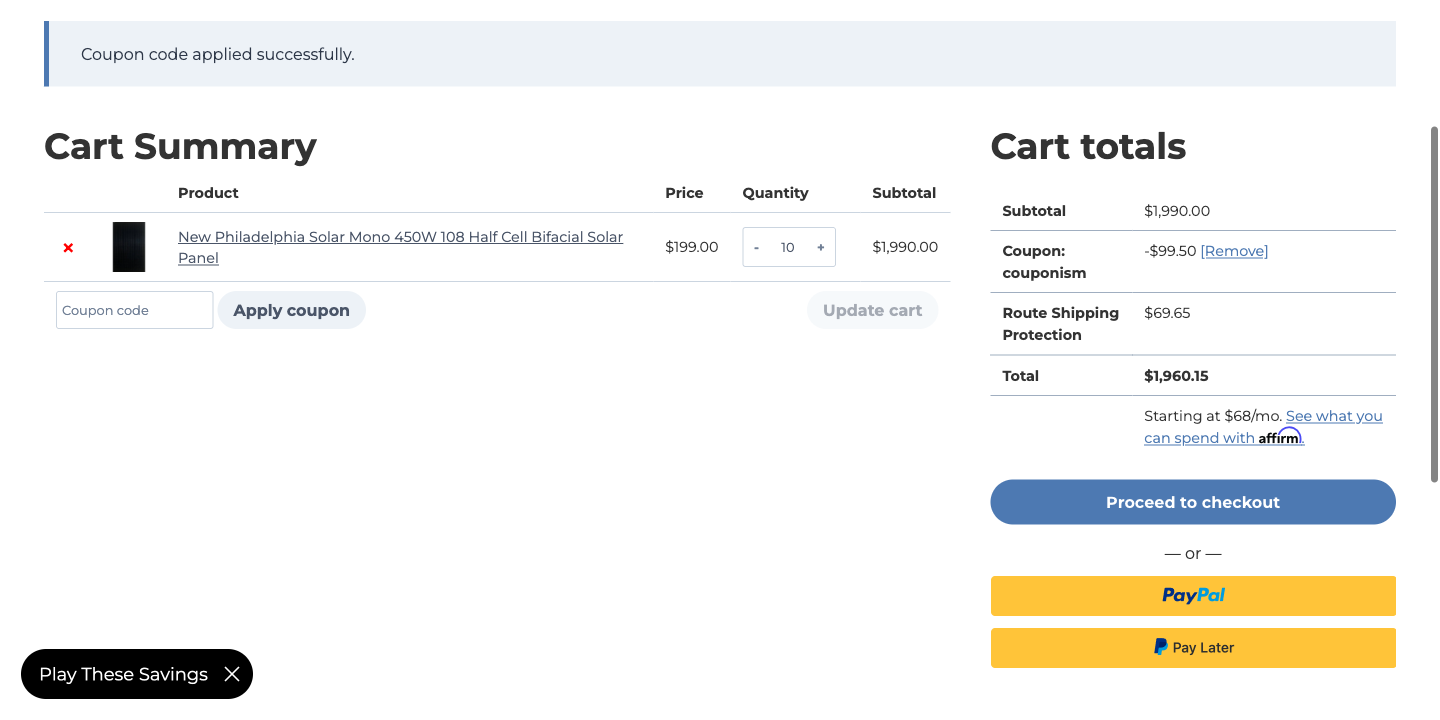The height and width of the screenshot is (720, 1440).
Task: Click the PayPal logo payment button
Action: point(1192,595)
